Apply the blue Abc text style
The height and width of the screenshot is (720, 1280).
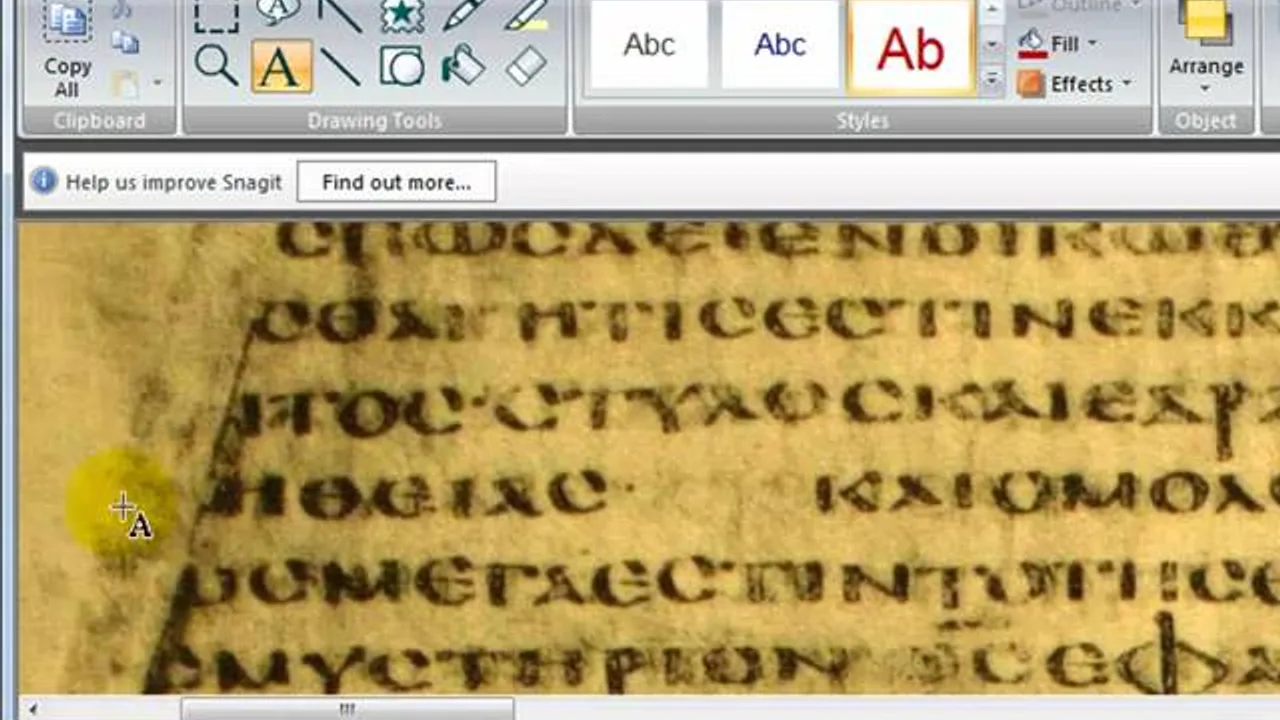[780, 44]
